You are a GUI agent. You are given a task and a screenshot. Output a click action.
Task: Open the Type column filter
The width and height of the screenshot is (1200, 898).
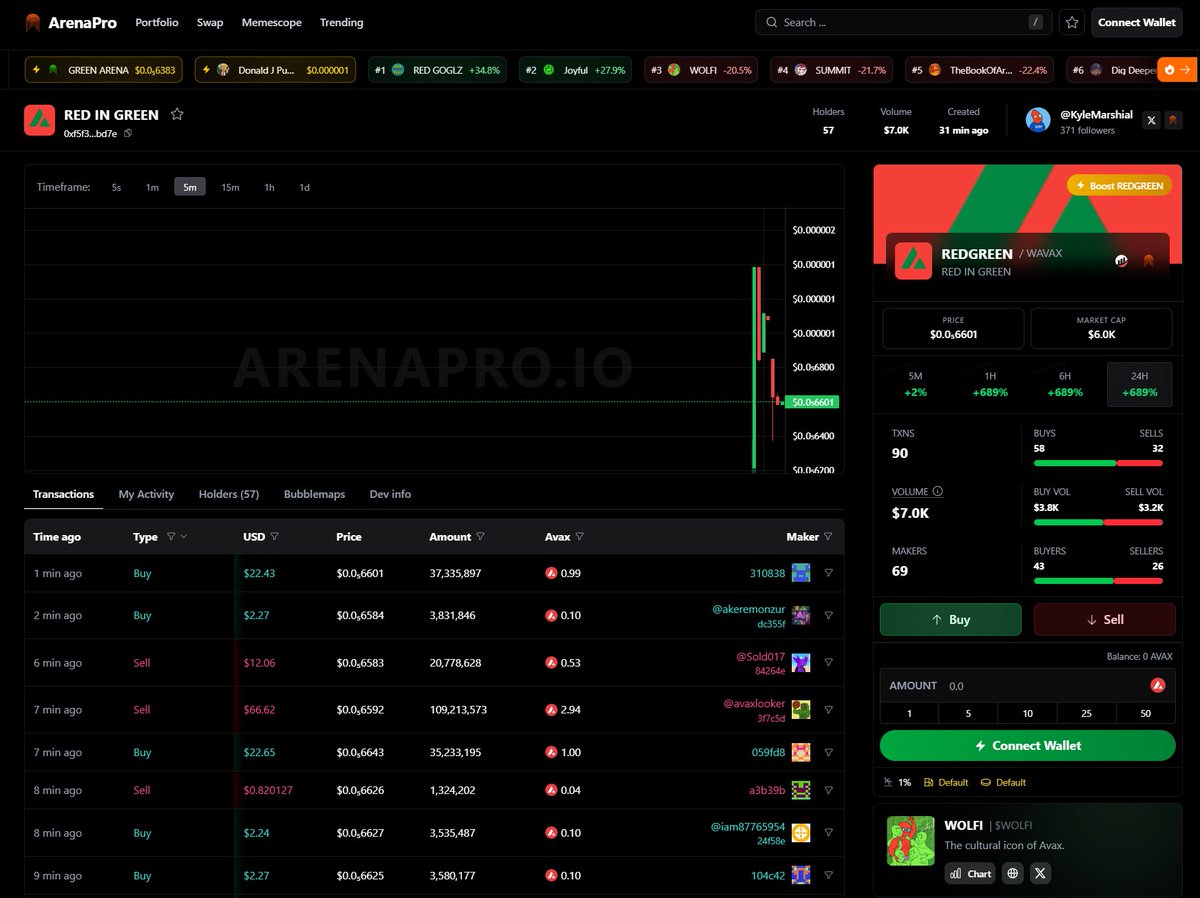coord(171,536)
